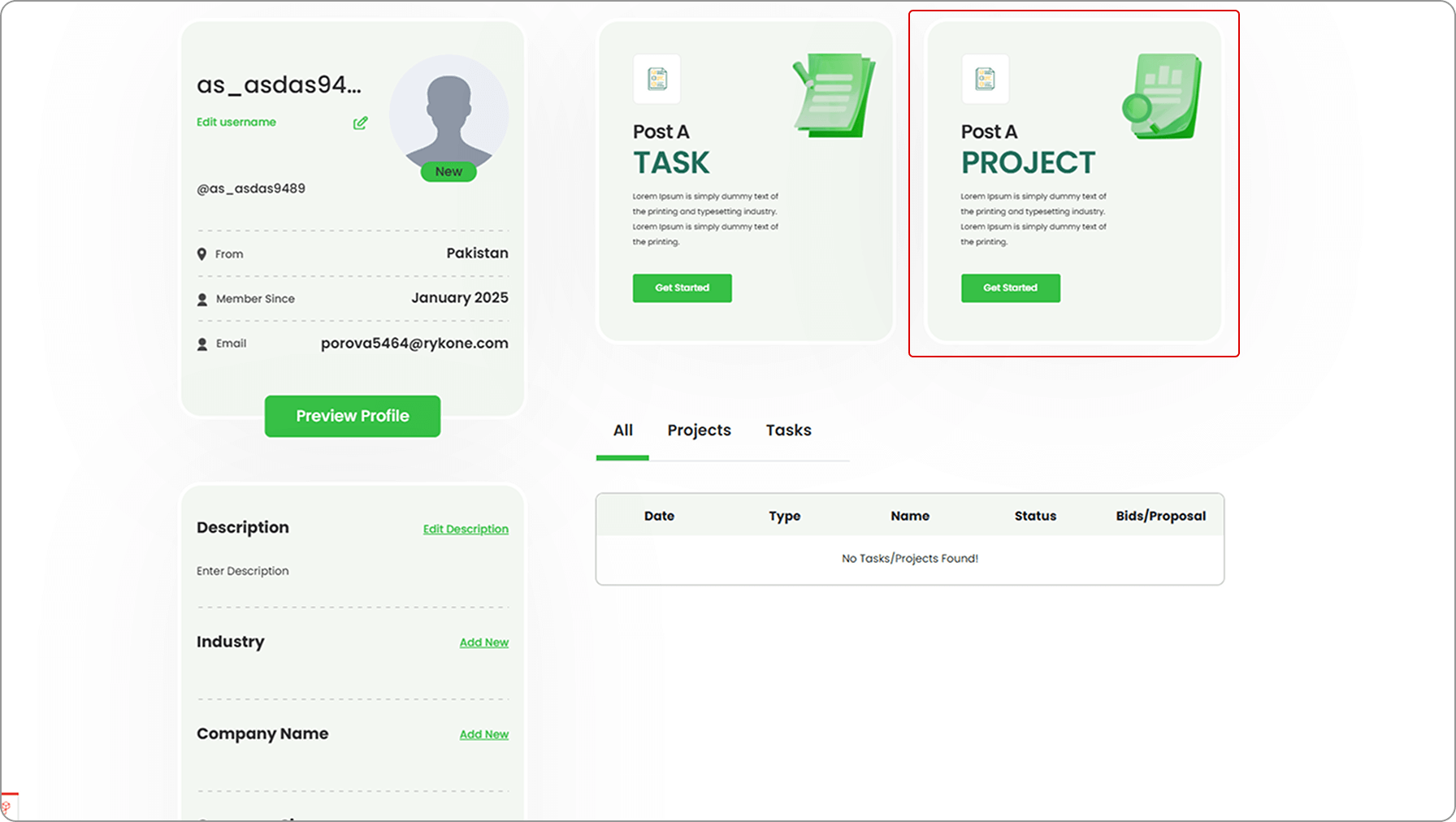1456x822 pixels.
Task: Open the Edit Description link
Action: [466, 529]
